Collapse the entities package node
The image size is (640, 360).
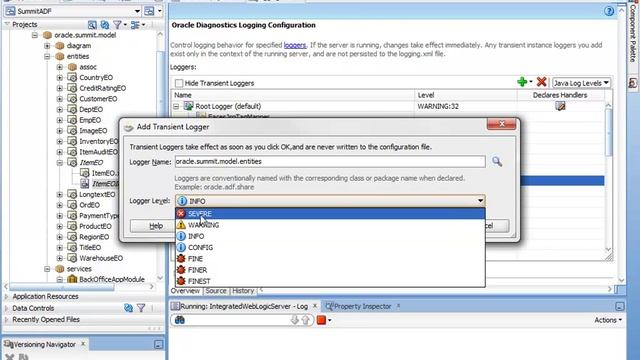[47, 56]
